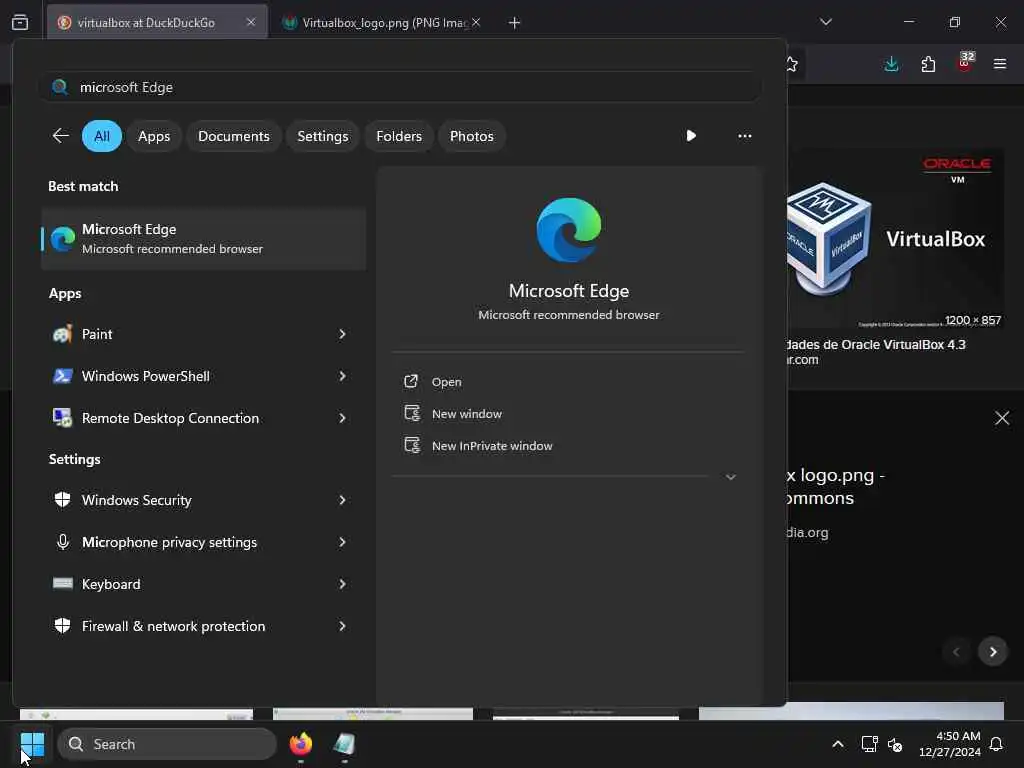
Task: Click the search field containing microsoft Edge
Action: [x=400, y=87]
